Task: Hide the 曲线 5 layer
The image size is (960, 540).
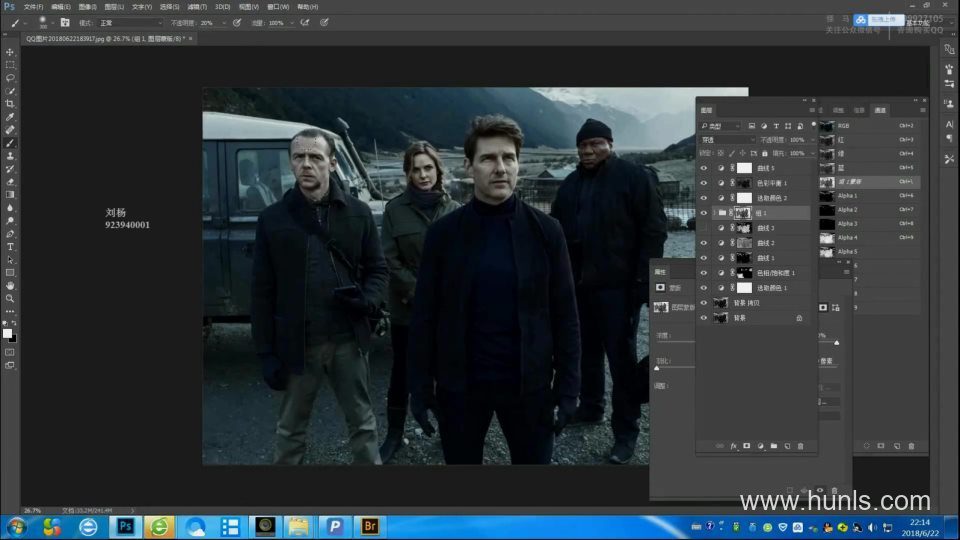Action: [x=704, y=169]
